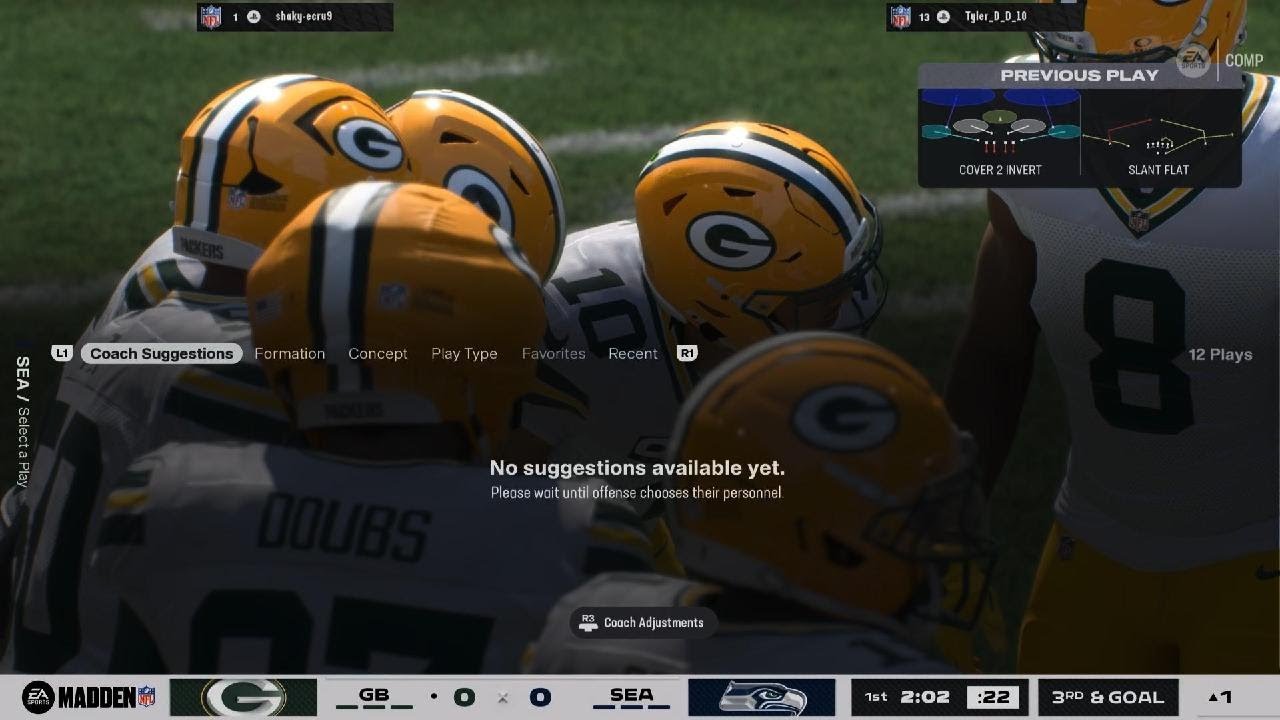Click the NFL shield beside Tyler_D_D_10
The width and height of the screenshot is (1280, 720).
point(901,17)
